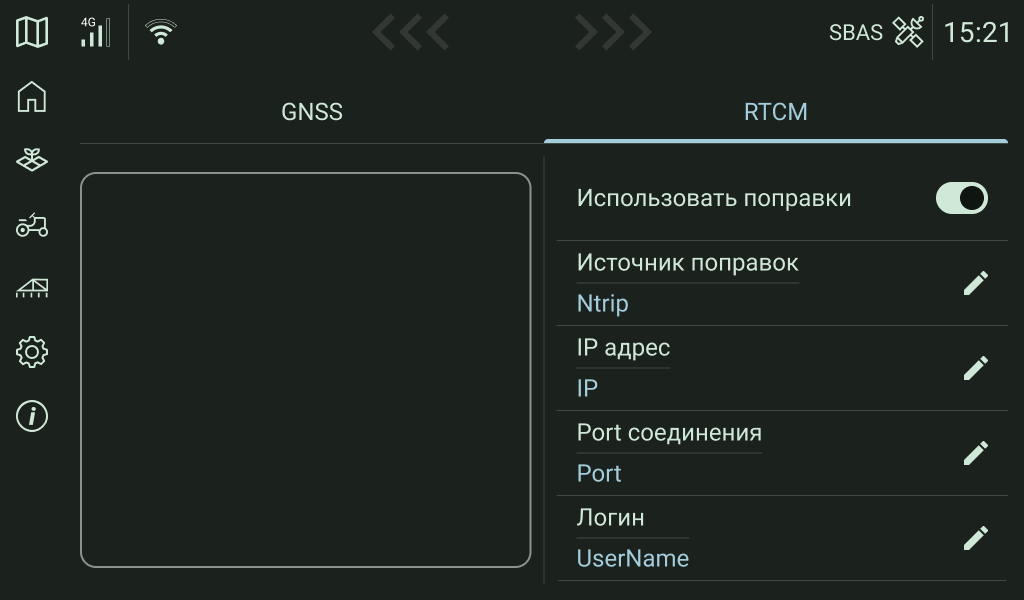1024x600 pixels.
Task: Click the SBAS satellite status icon
Action: (907, 32)
